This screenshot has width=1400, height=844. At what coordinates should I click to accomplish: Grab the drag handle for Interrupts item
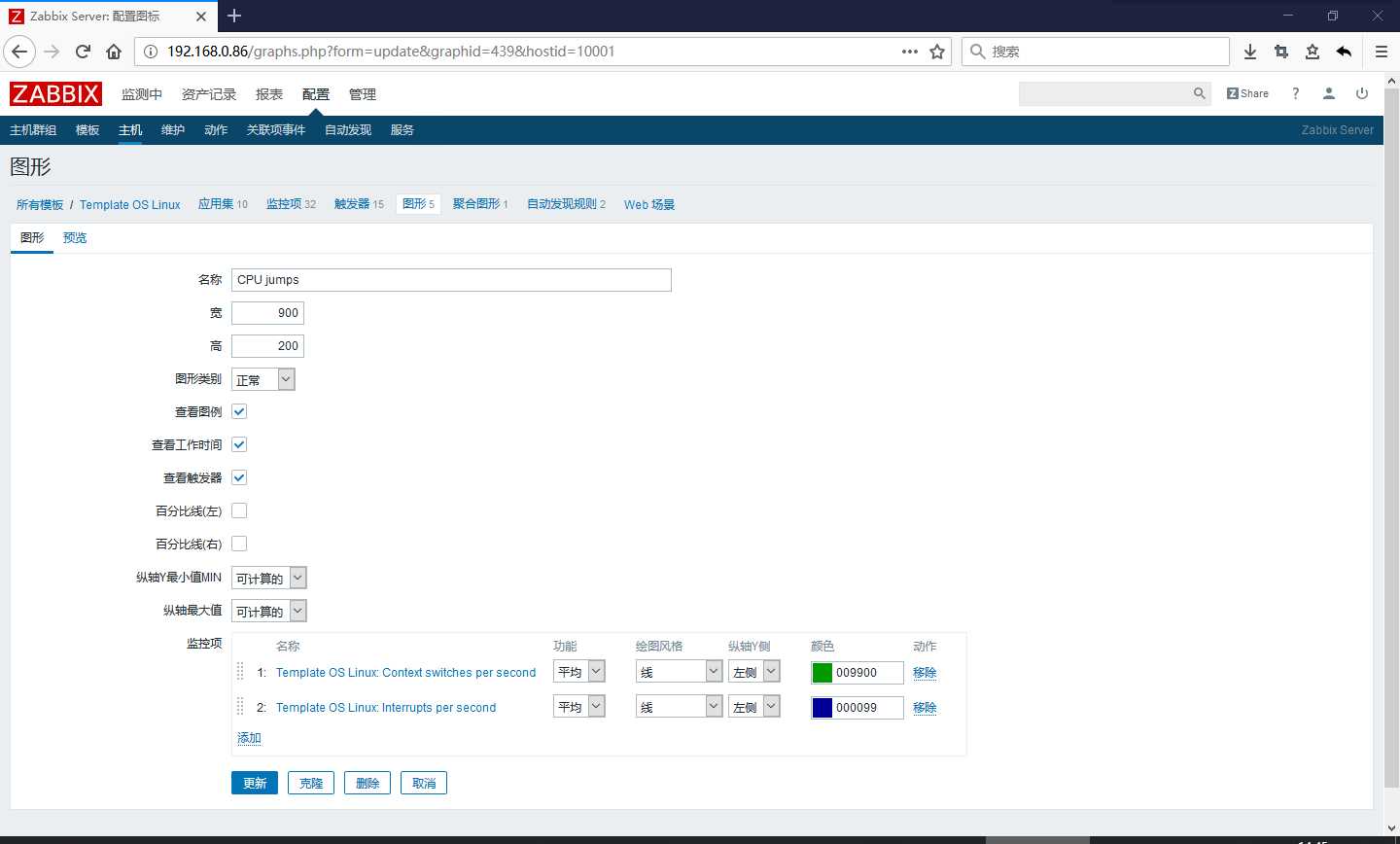pyautogui.click(x=240, y=707)
